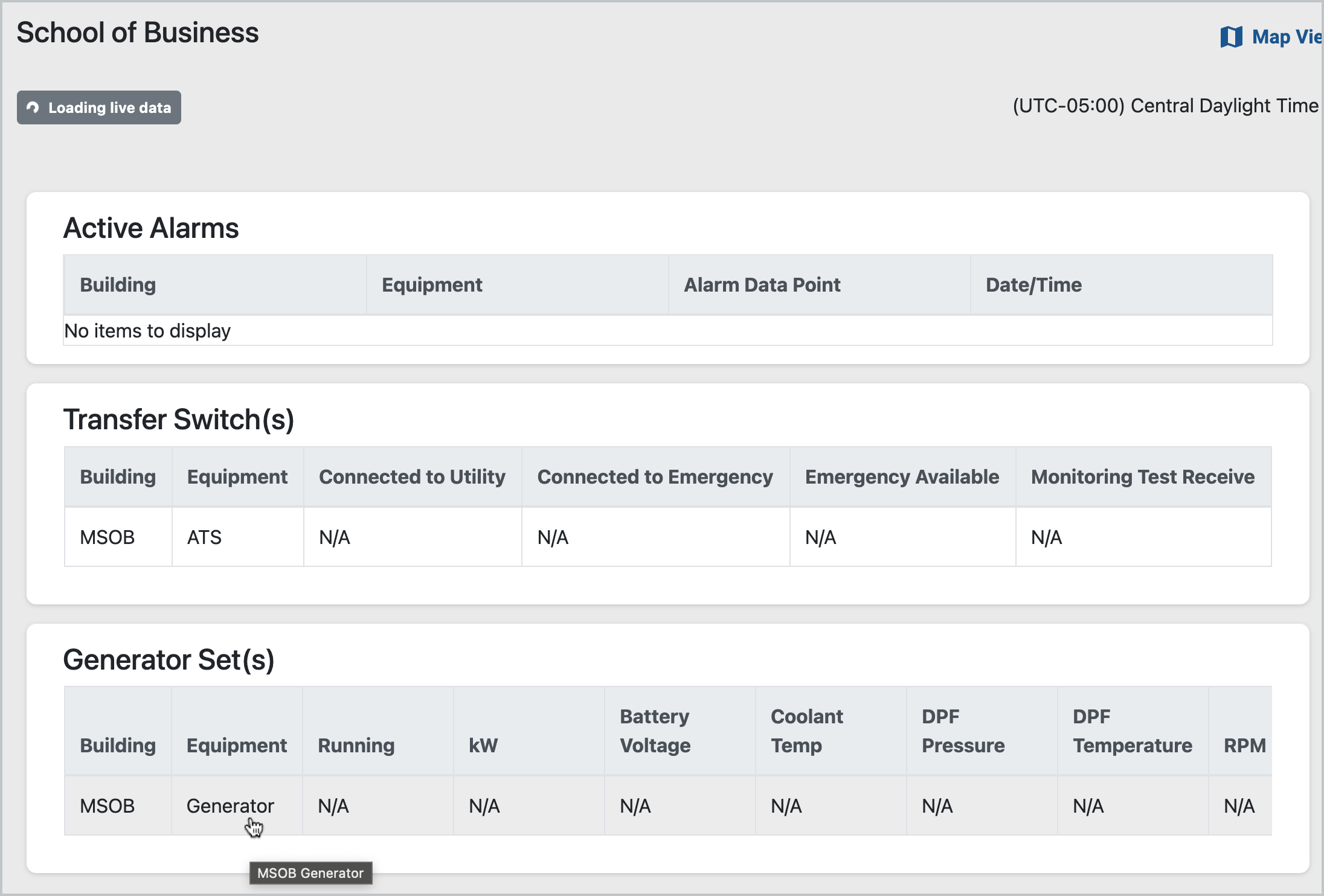Sort alarms by Date/Time header

click(x=1033, y=284)
